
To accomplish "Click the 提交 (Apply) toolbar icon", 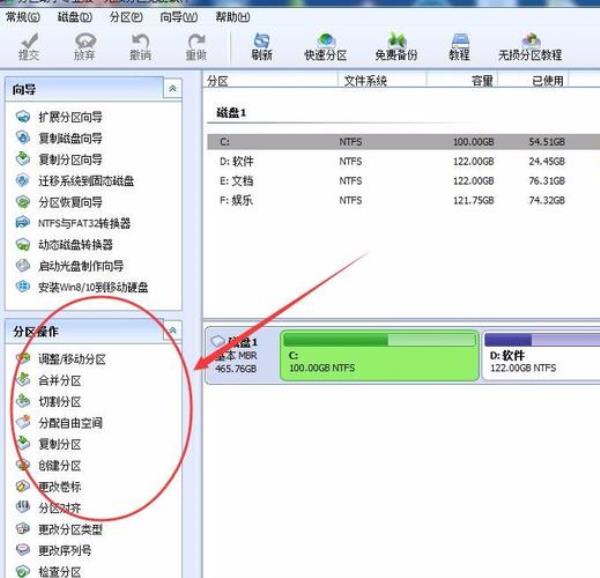I will coord(29,47).
